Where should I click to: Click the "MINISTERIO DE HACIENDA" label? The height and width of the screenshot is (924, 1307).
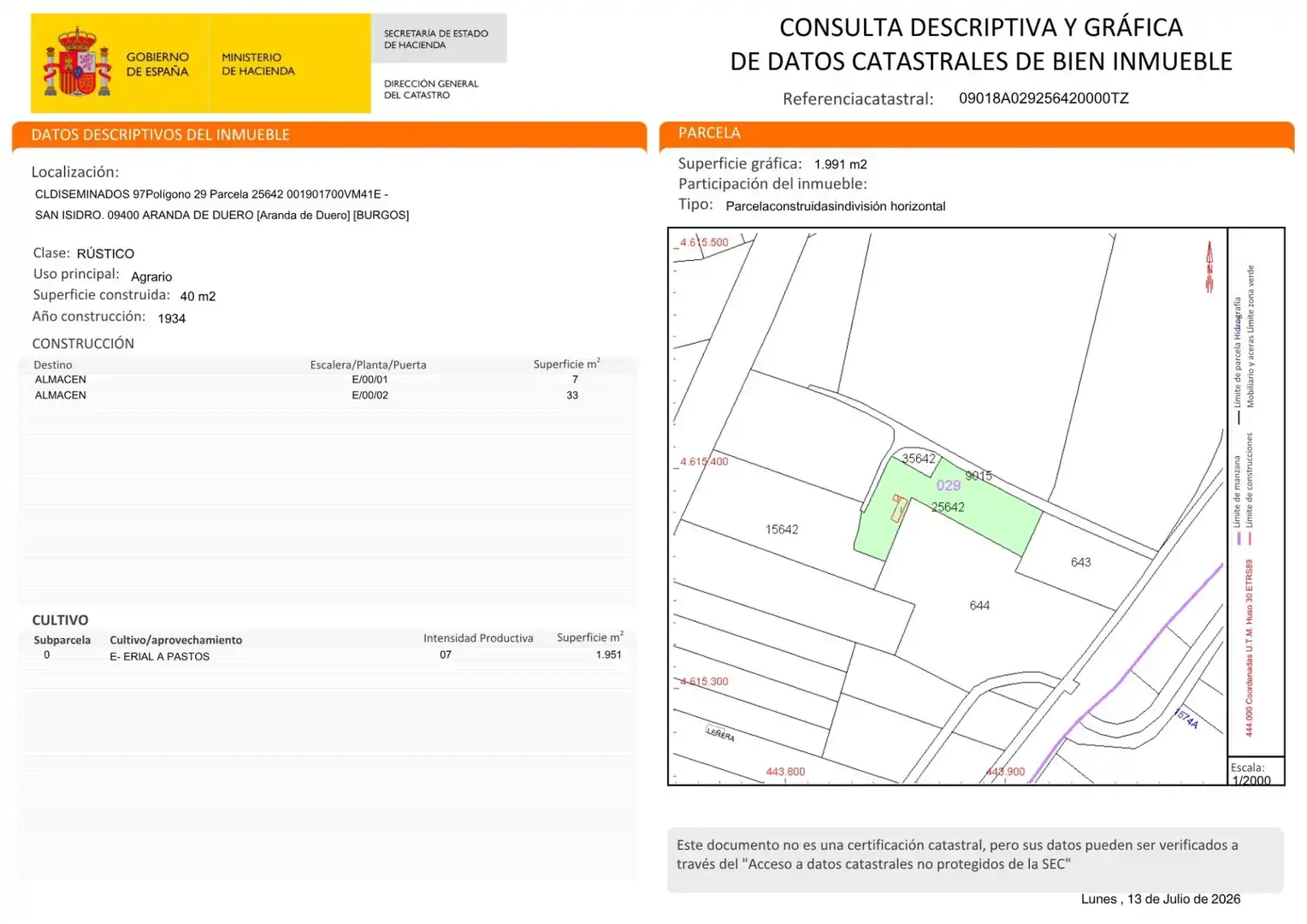tap(258, 64)
